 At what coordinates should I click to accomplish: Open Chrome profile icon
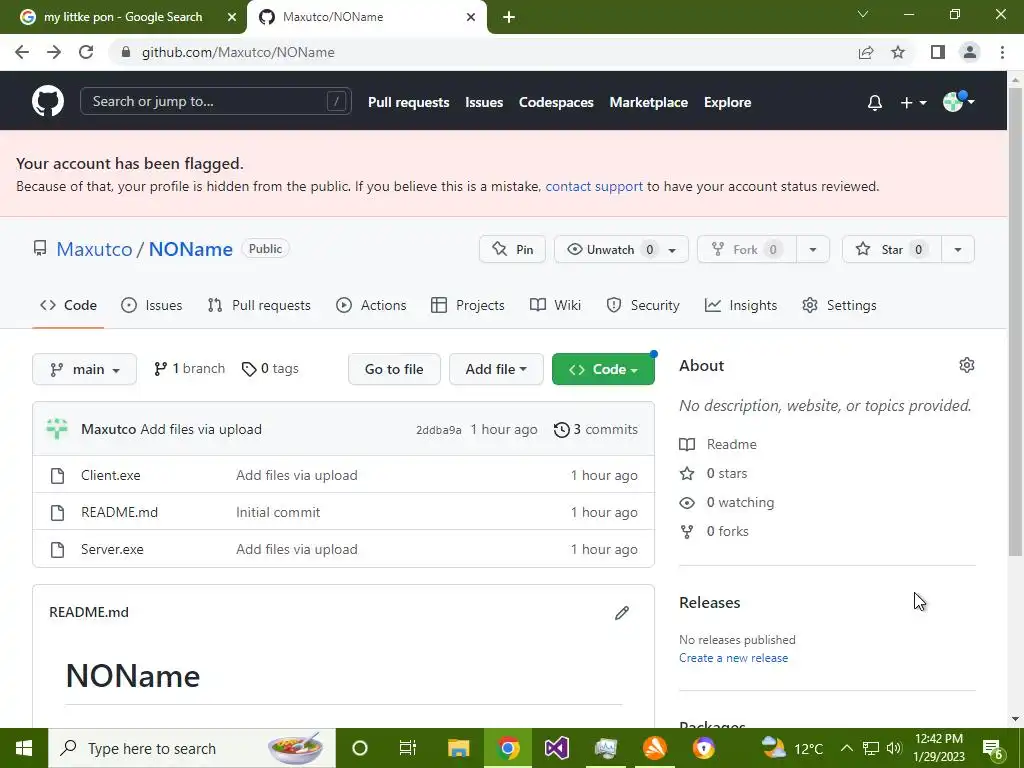pyautogui.click(x=970, y=52)
